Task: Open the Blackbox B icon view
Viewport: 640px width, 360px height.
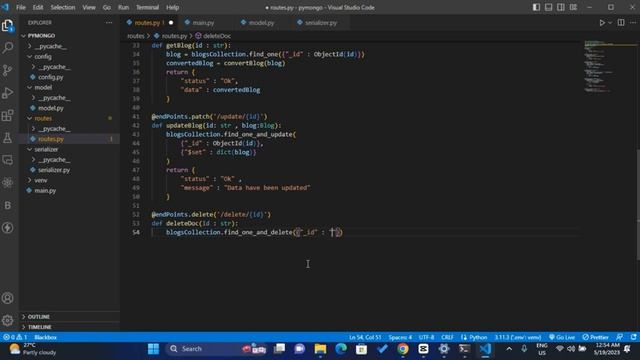Action: (x=8, y=205)
